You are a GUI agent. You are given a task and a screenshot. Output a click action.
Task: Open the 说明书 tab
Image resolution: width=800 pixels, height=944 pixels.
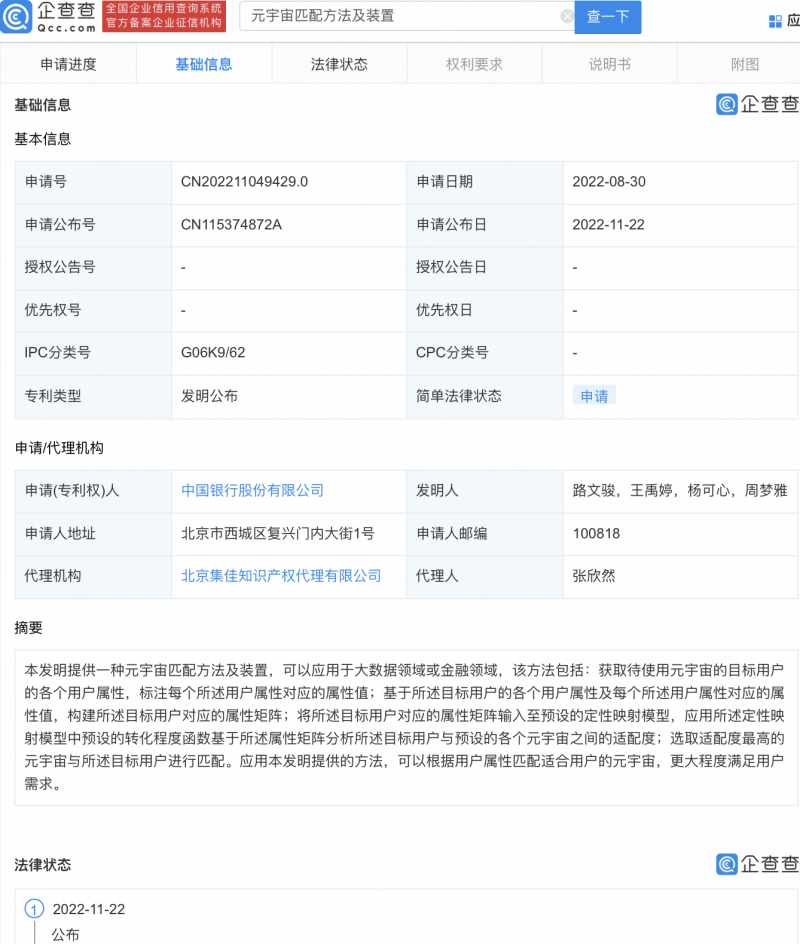click(x=607, y=62)
